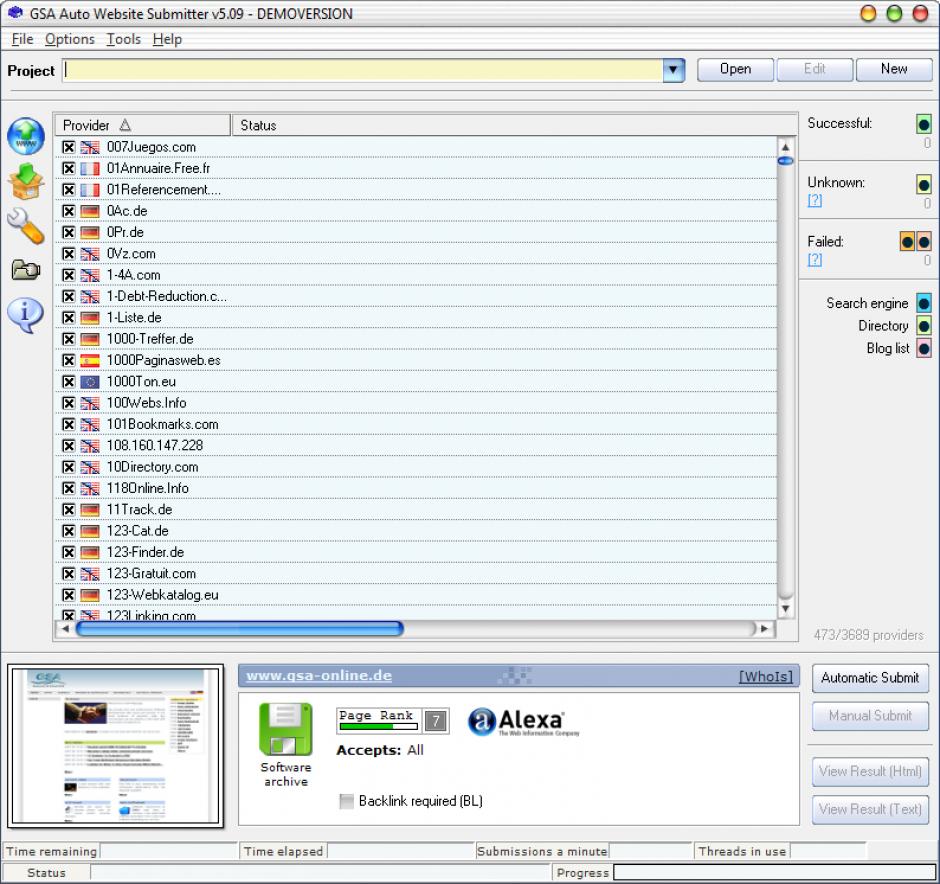Click the Search engine blue swatch
Screen dimensions: 940x884
(x=924, y=303)
